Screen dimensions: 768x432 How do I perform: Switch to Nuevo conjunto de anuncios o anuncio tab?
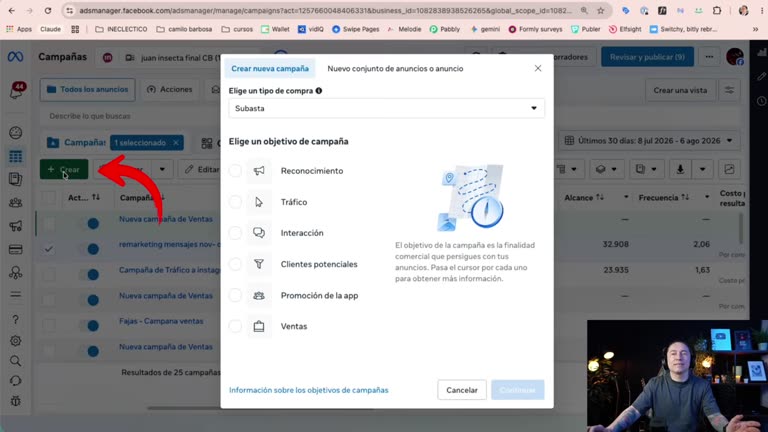coord(395,69)
